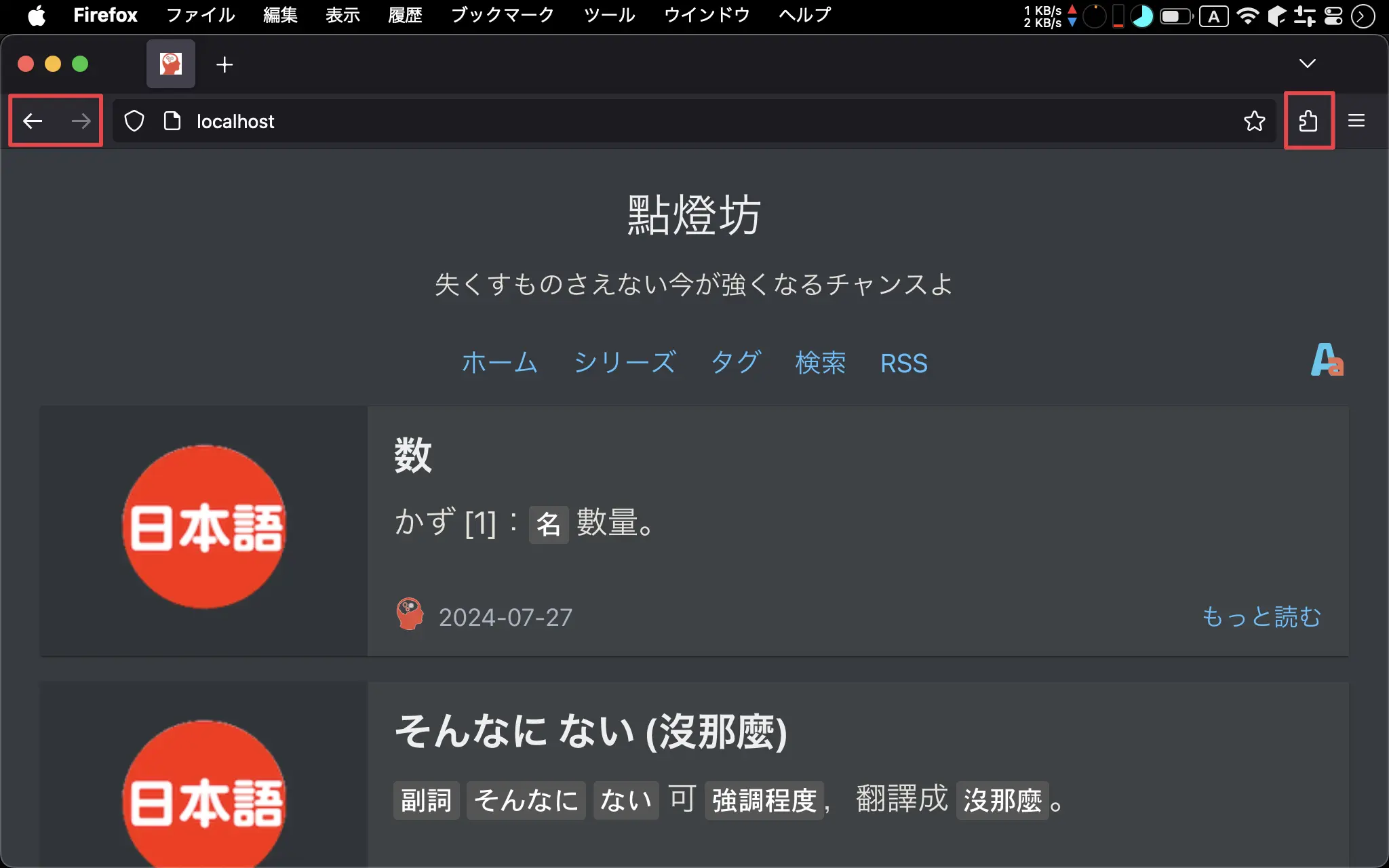Viewport: 1389px width, 868px height.
Task: Click the 沒那麼 highlighted word in the excerpt
Action: (x=1002, y=800)
